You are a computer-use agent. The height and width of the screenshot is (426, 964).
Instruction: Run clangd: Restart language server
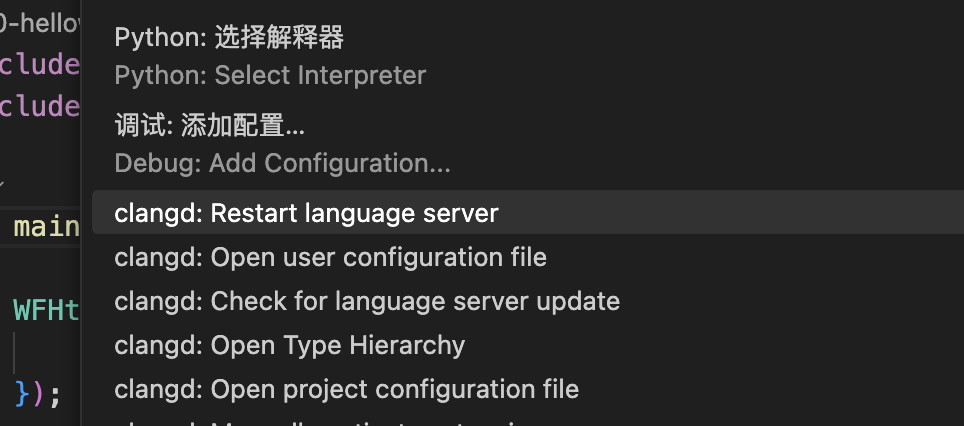[x=527, y=213]
